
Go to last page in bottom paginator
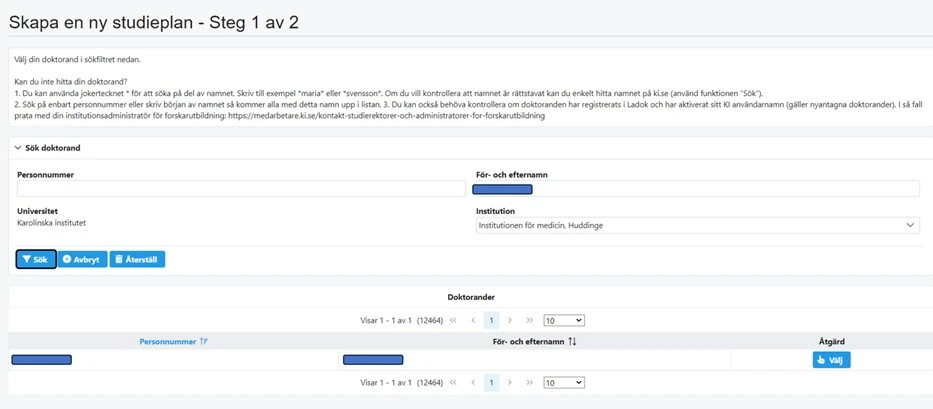coord(529,382)
